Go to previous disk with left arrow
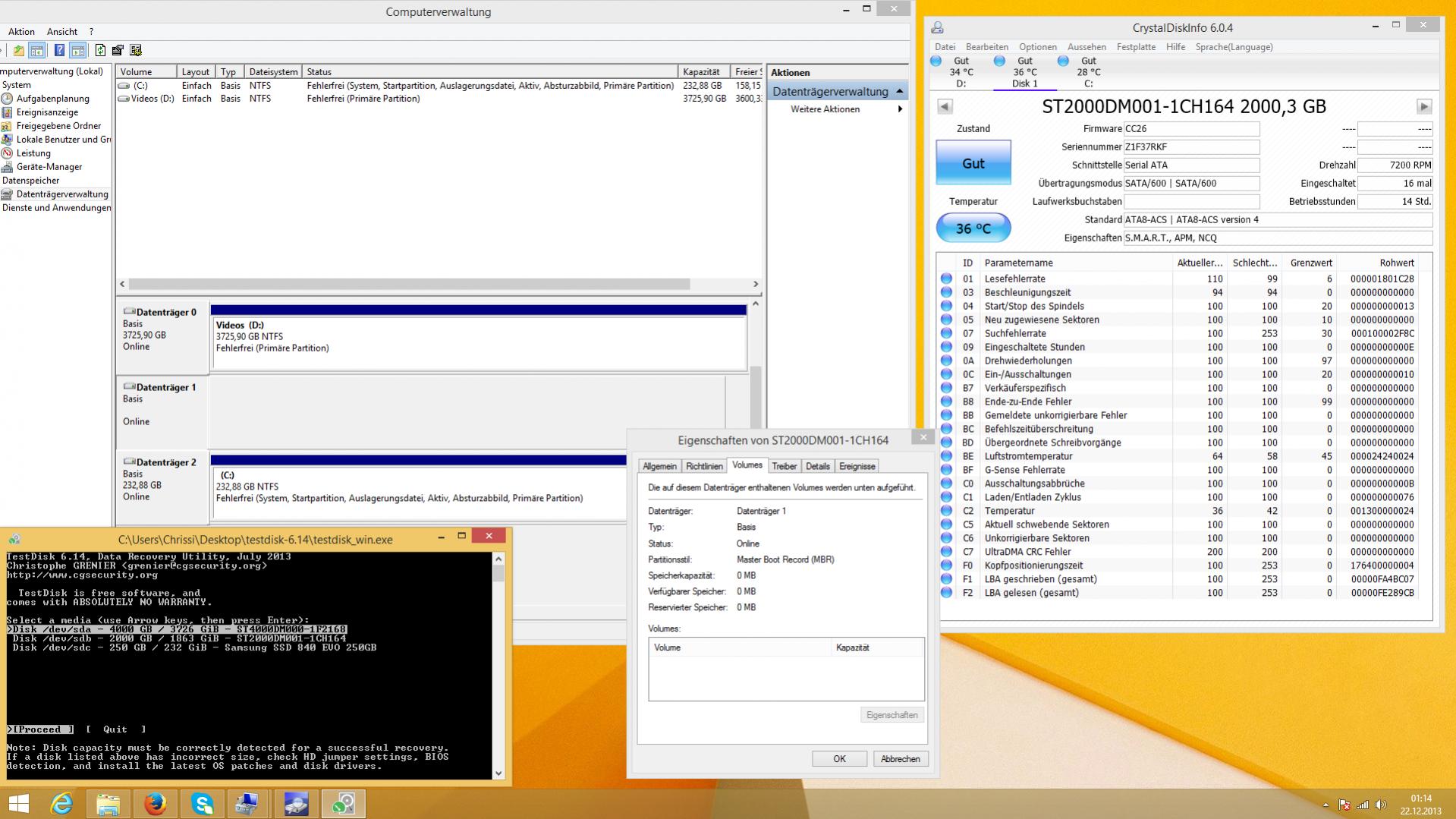 945,107
